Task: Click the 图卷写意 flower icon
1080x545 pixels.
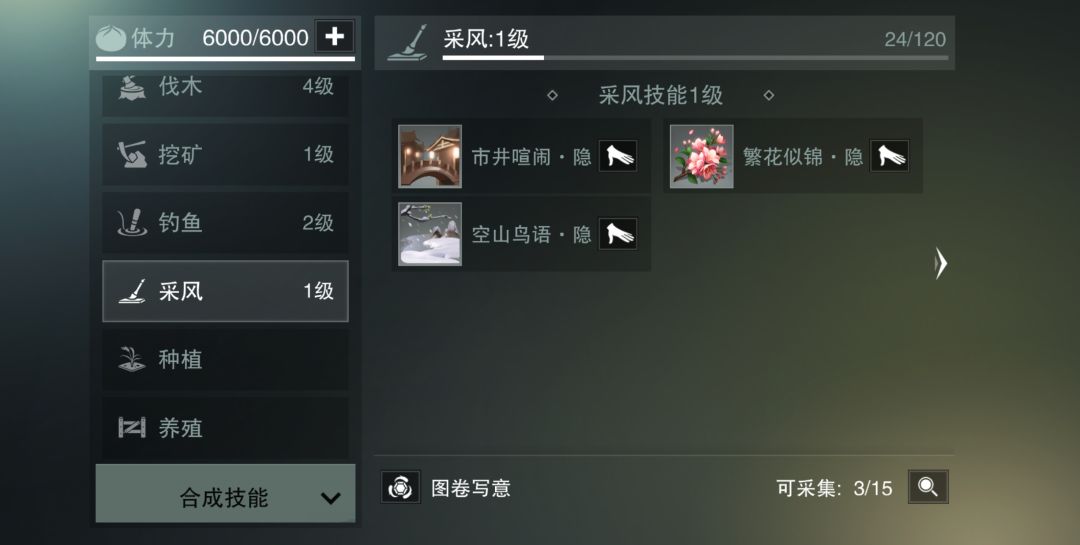Action: point(400,487)
